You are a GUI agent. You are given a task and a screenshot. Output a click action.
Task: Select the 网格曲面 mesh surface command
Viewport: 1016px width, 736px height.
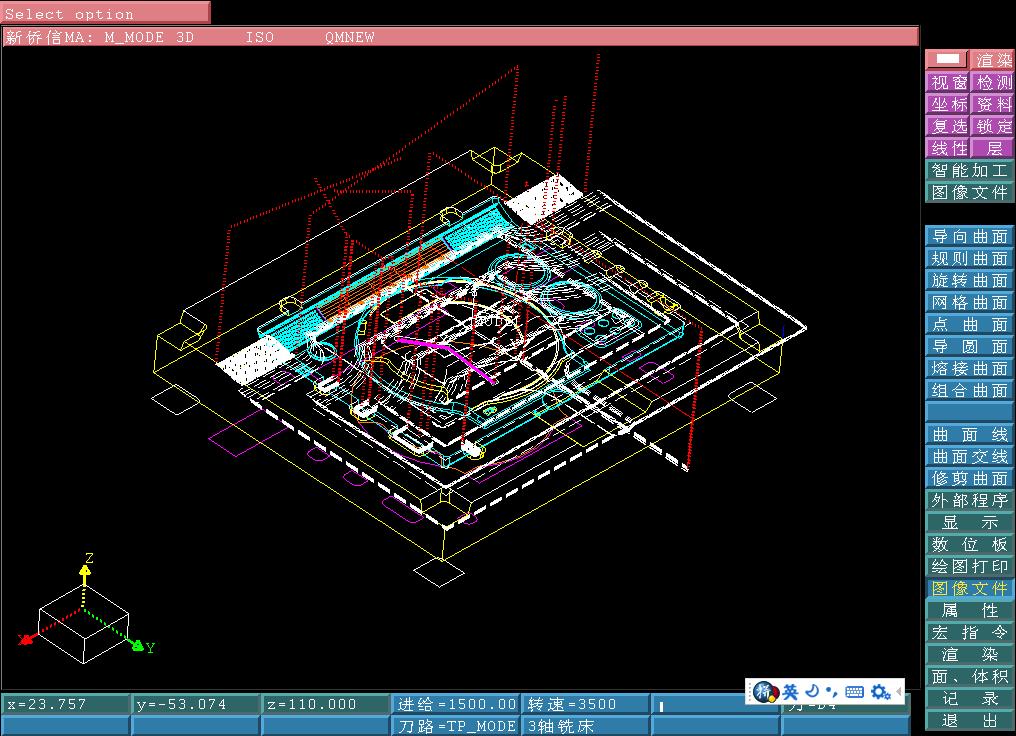click(x=969, y=303)
